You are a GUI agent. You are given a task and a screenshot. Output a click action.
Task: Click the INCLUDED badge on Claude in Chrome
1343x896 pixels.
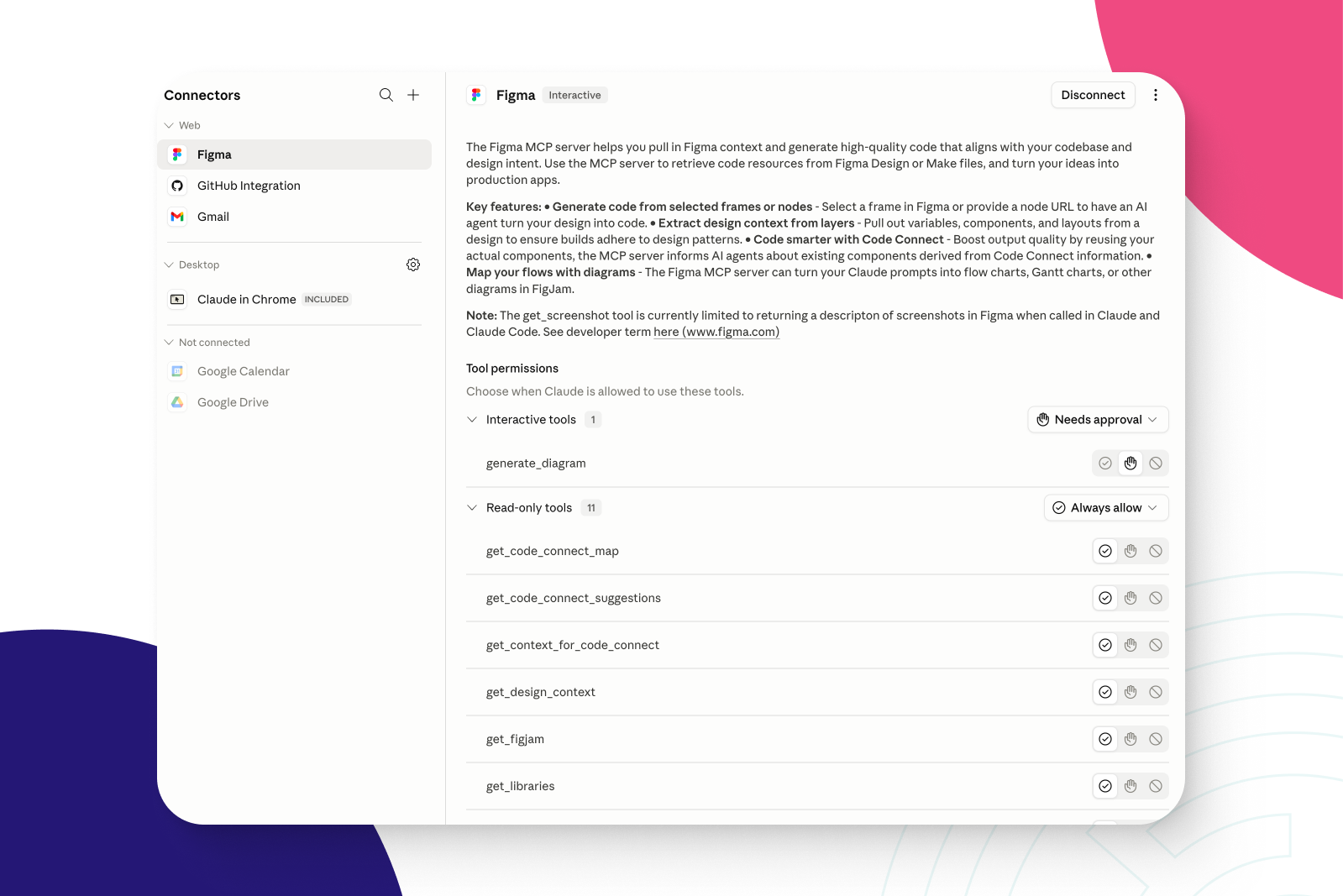327,299
